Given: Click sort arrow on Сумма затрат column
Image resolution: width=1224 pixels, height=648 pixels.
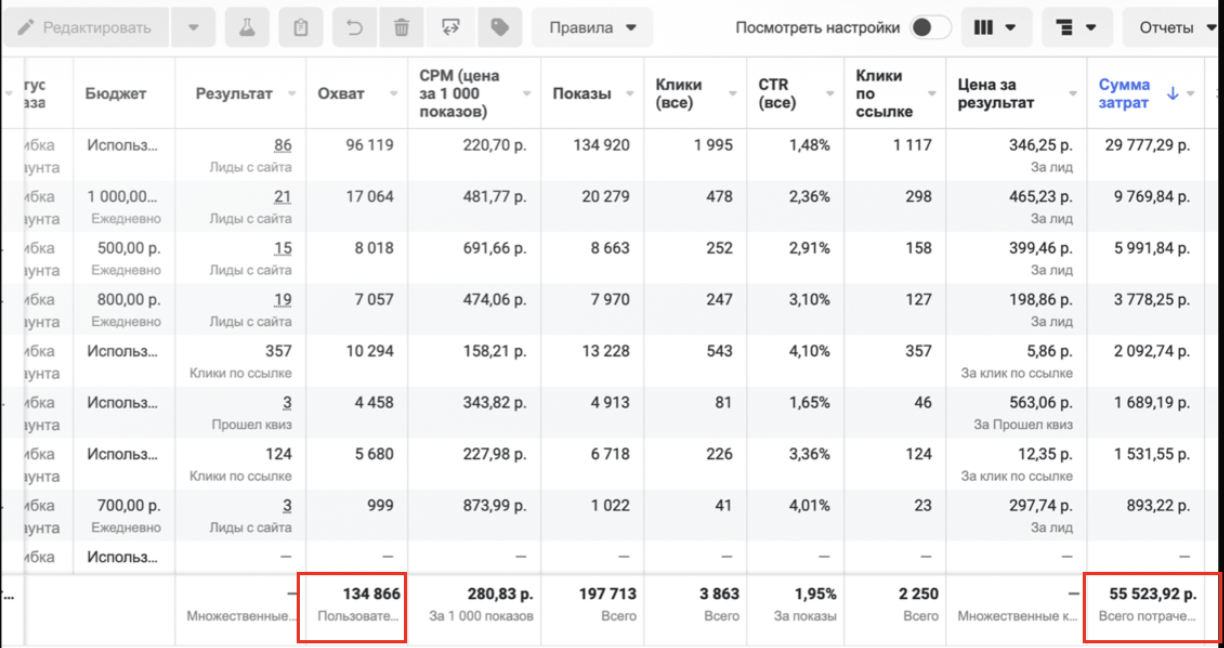Looking at the screenshot, I should click(1174, 93).
